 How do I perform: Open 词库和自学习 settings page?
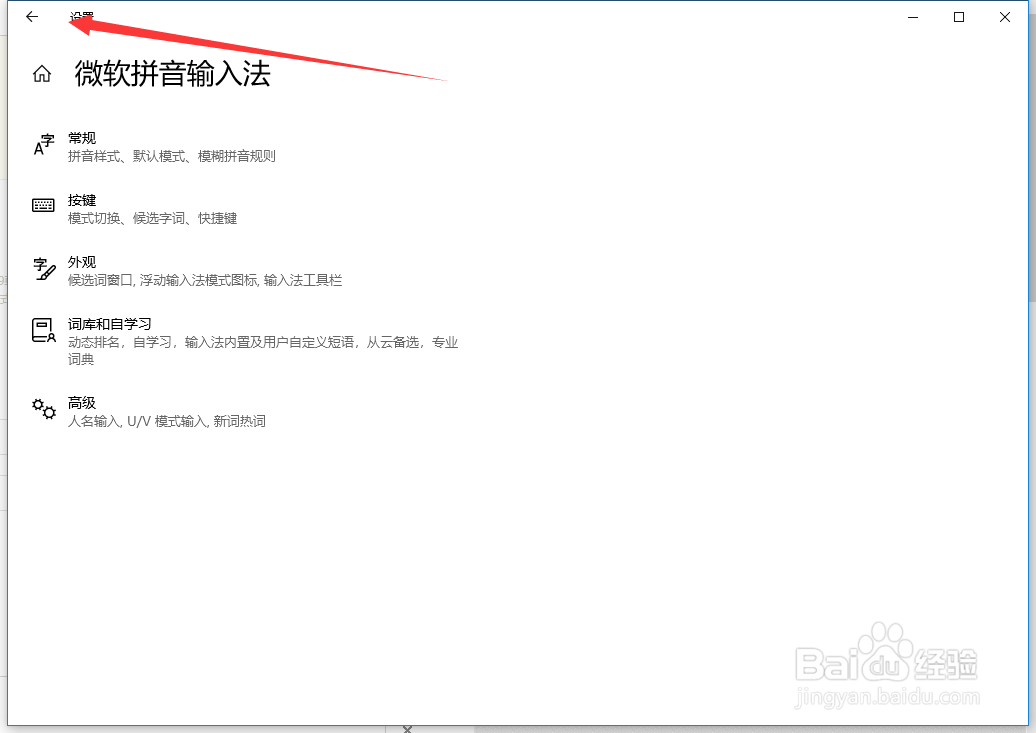(110, 325)
